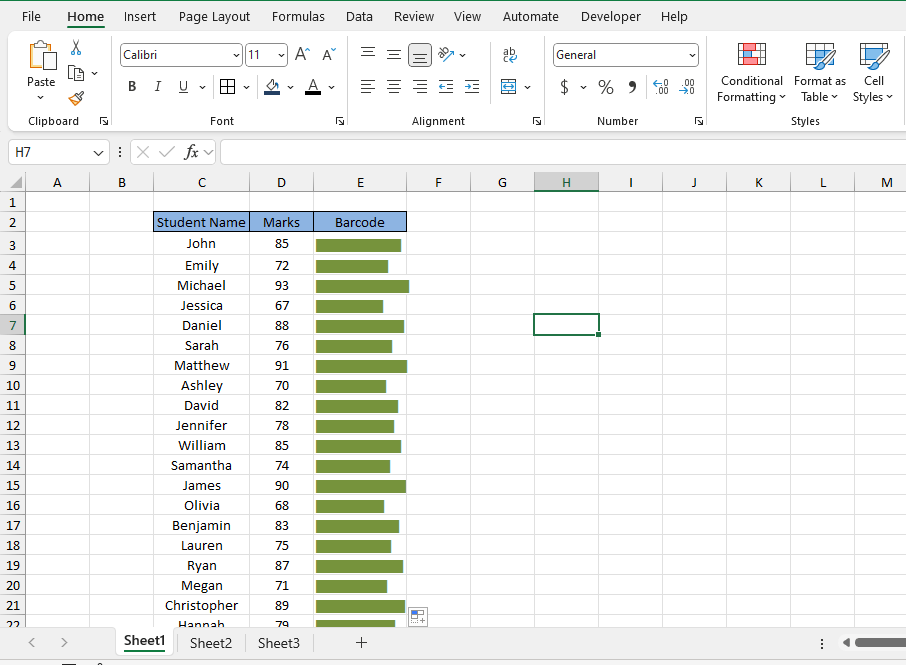Open the Fill Color dropdown arrow
This screenshot has width=906, height=665.
[290, 86]
